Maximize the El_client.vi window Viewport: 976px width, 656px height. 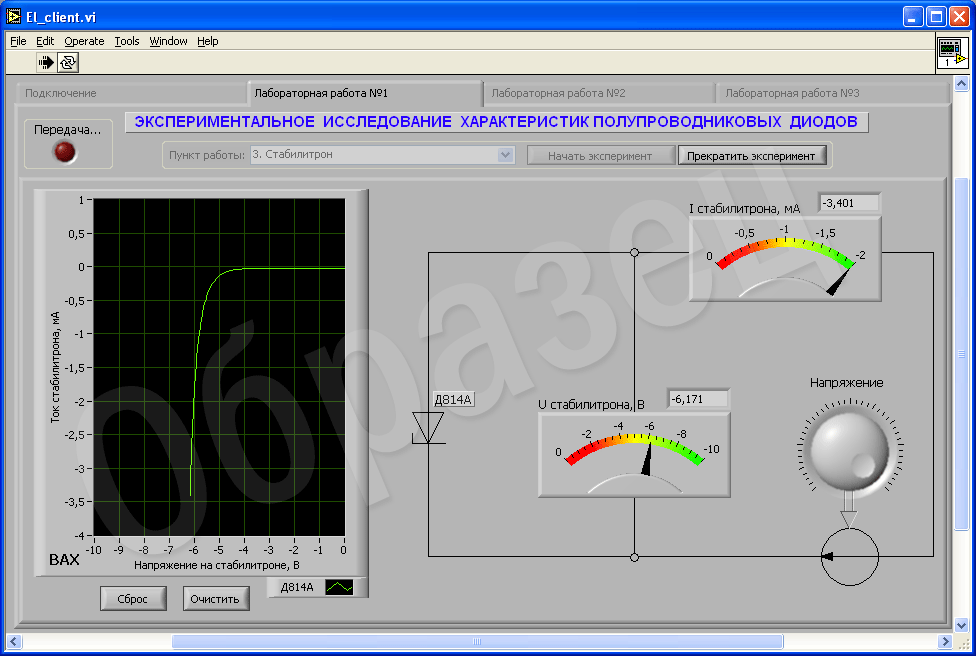(x=936, y=17)
